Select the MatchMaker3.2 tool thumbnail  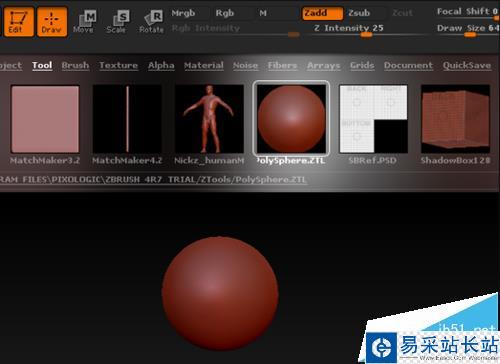pyautogui.click(x=45, y=119)
